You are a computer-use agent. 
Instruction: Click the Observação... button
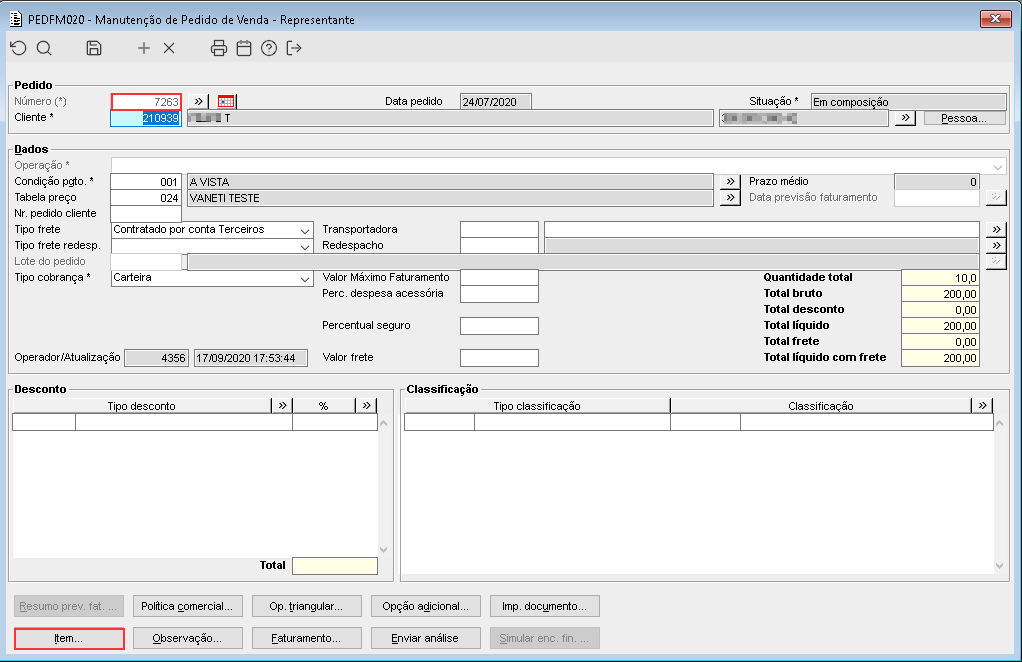point(188,639)
